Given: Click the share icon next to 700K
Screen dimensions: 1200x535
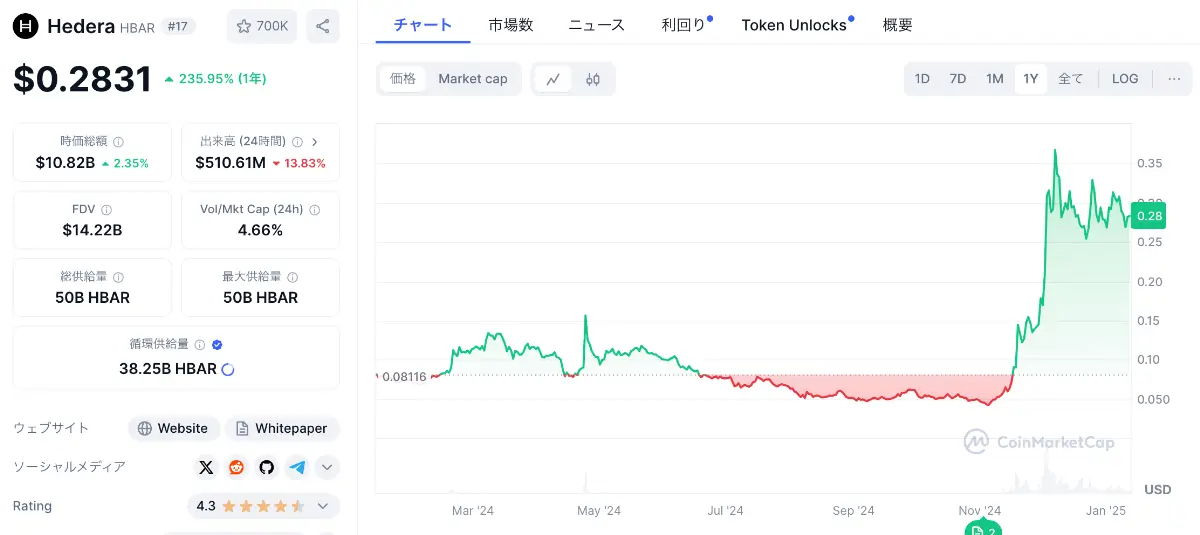Looking at the screenshot, I should [322, 26].
